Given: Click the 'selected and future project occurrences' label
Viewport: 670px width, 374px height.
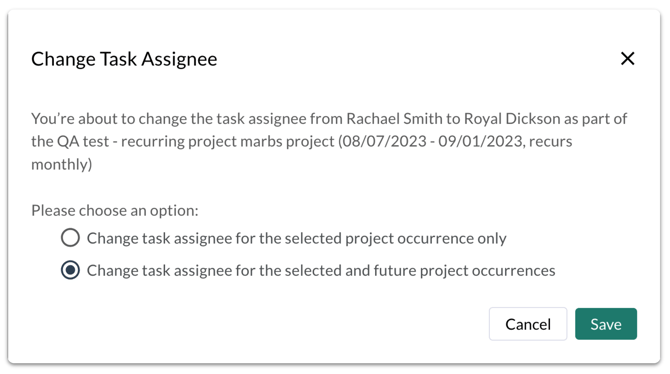Looking at the screenshot, I should (x=321, y=271).
